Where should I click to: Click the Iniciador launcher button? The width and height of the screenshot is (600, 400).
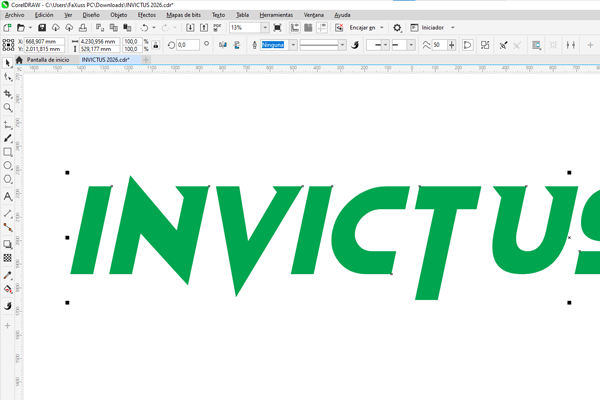pyautogui.click(x=433, y=28)
